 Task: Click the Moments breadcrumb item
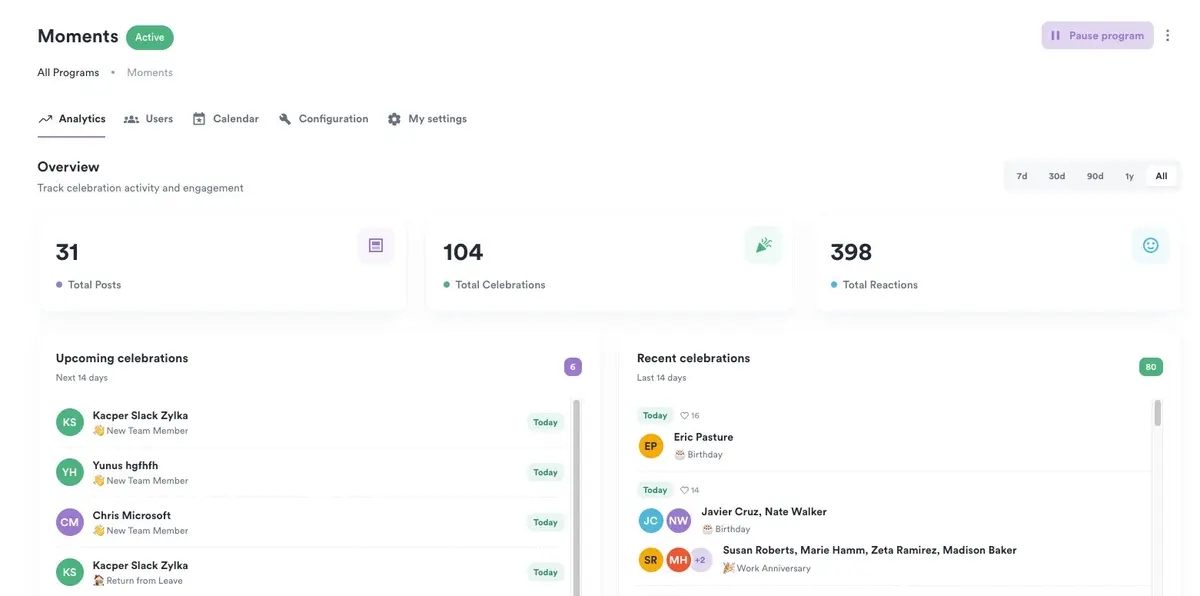tap(150, 72)
